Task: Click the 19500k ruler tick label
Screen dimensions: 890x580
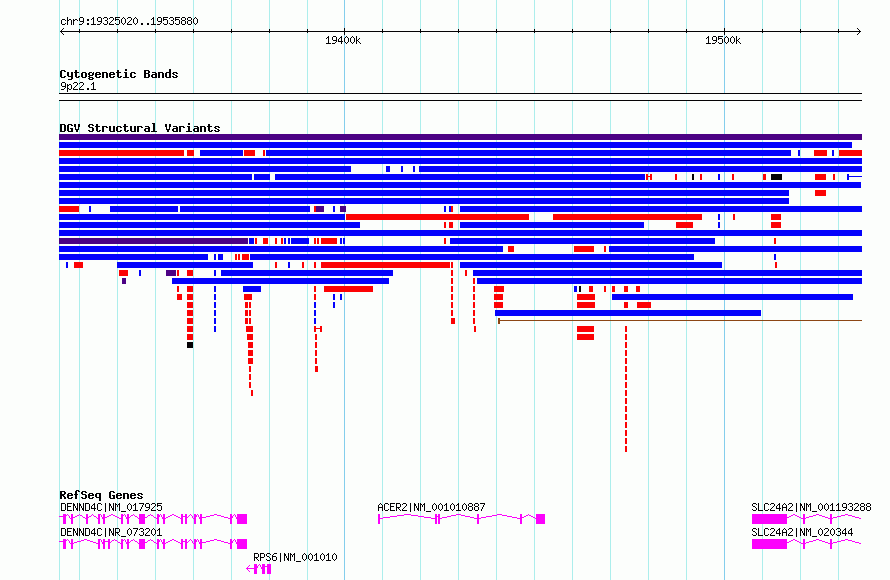Action: point(723,40)
